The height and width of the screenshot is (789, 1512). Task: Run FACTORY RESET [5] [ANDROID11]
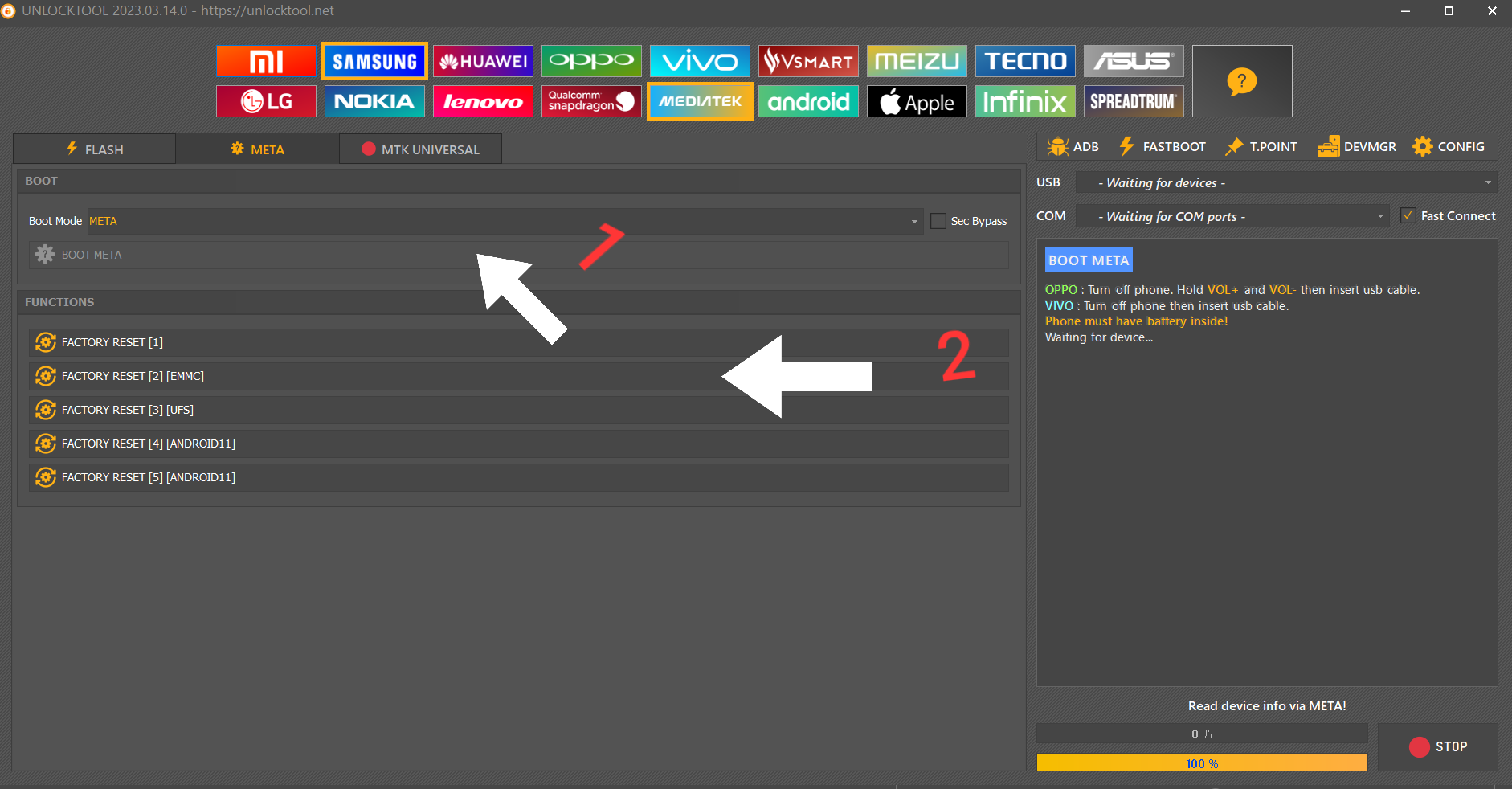coord(519,477)
